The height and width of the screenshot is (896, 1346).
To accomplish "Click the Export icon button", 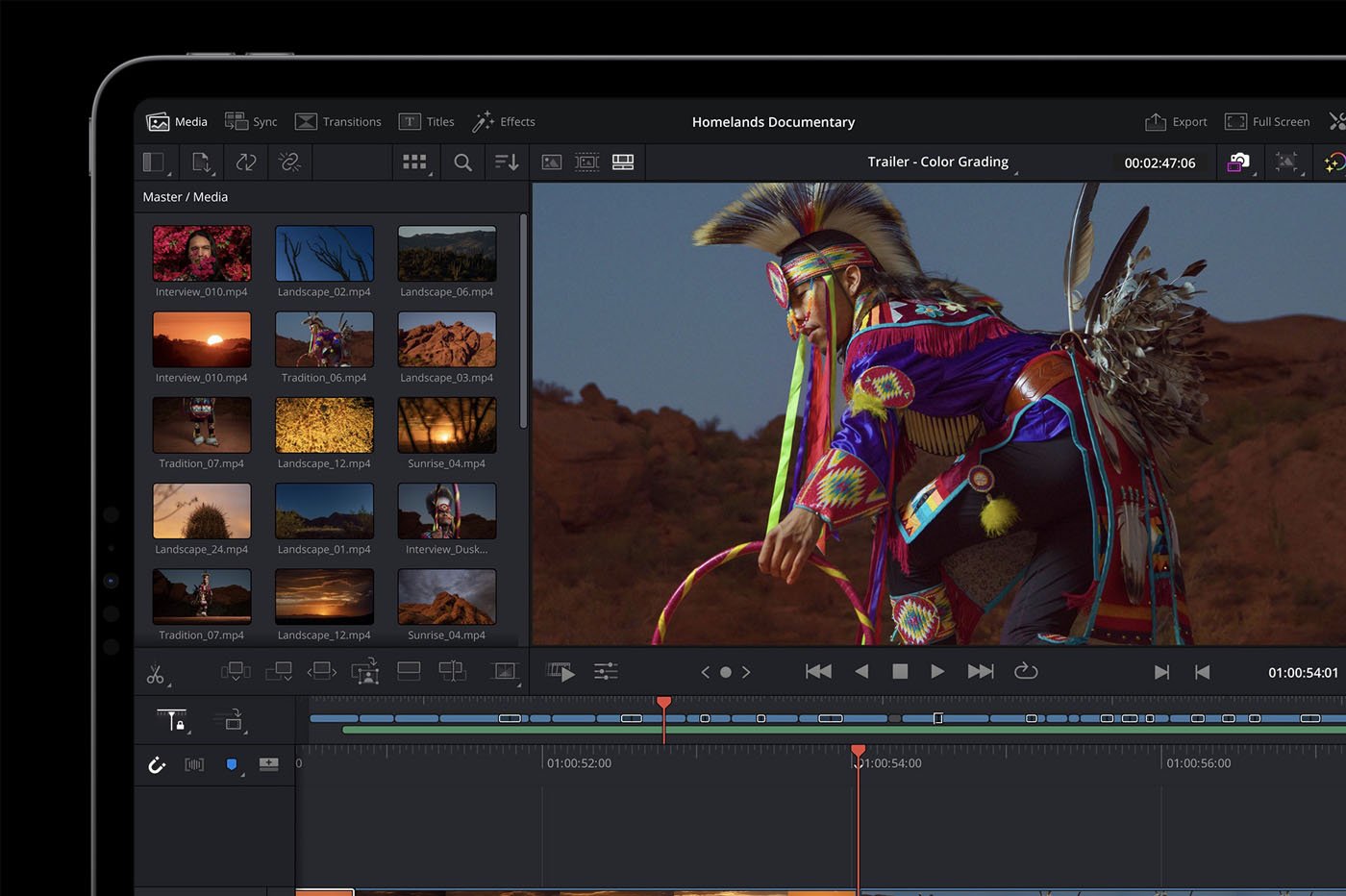I will (1176, 122).
